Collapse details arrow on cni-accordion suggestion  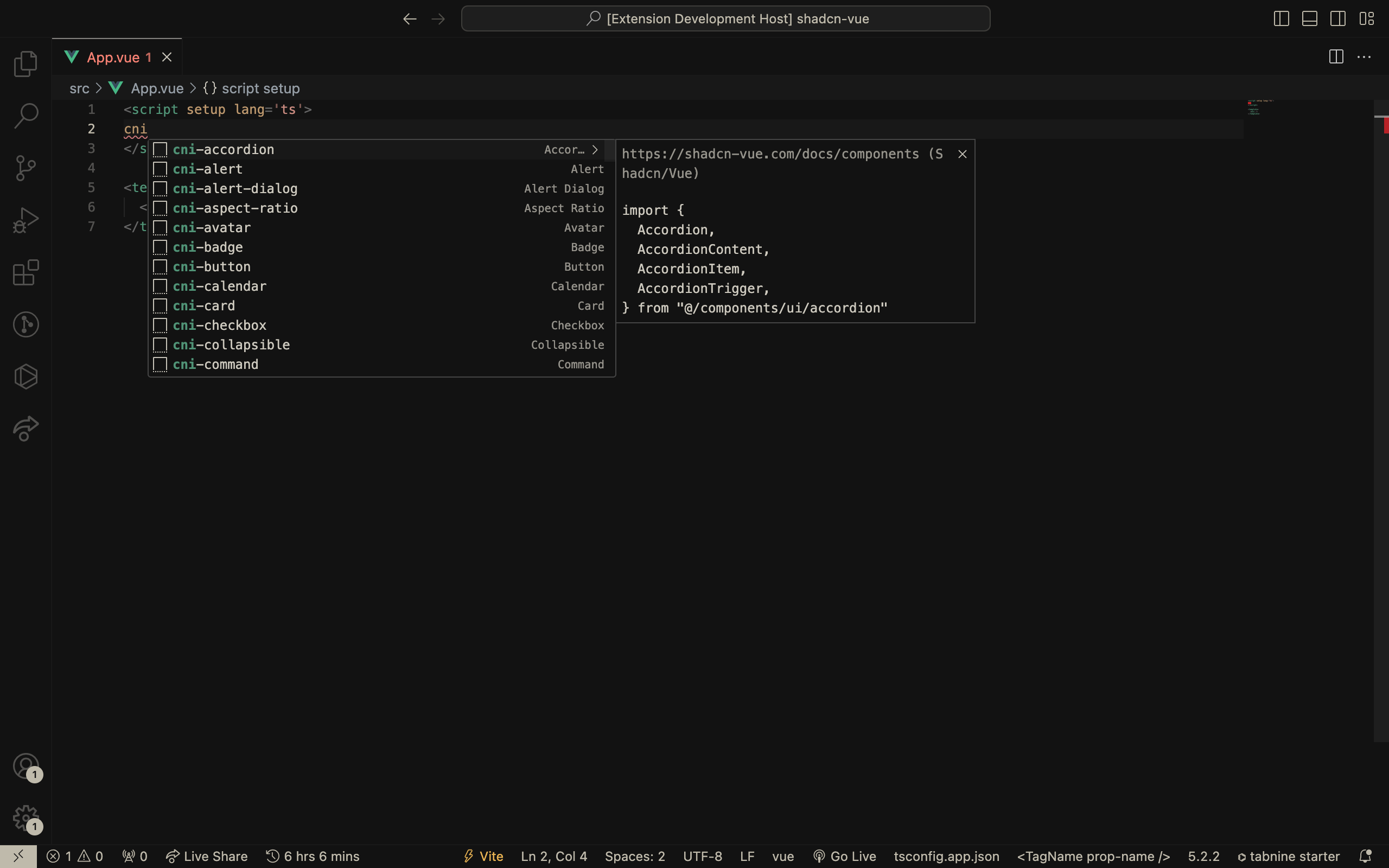(595, 149)
